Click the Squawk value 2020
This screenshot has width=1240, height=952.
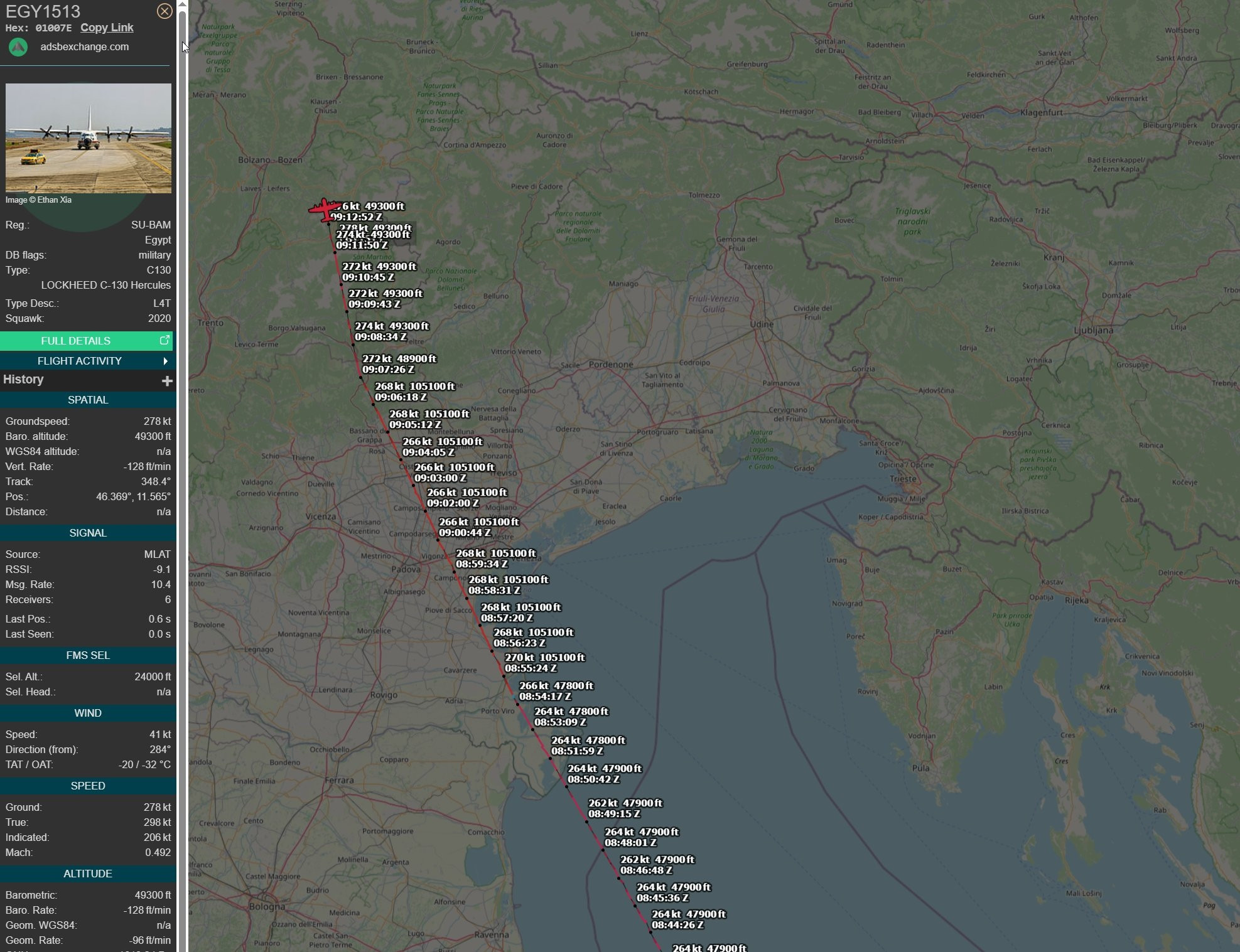[159, 318]
